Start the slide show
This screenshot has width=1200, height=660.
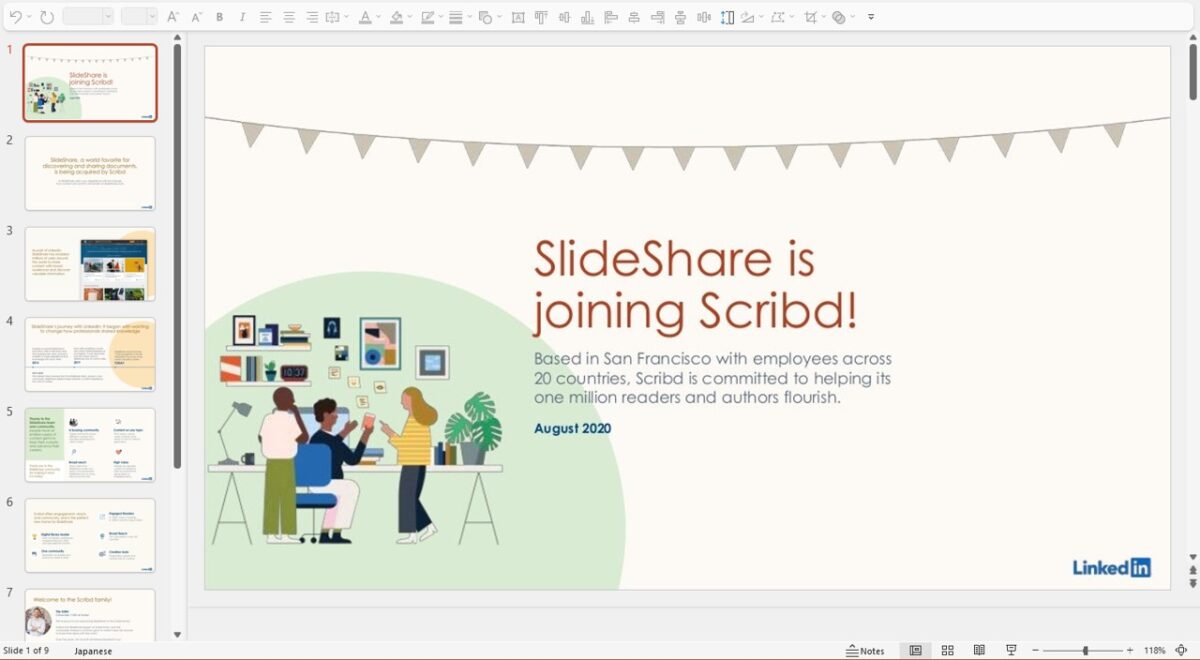[1011, 650]
